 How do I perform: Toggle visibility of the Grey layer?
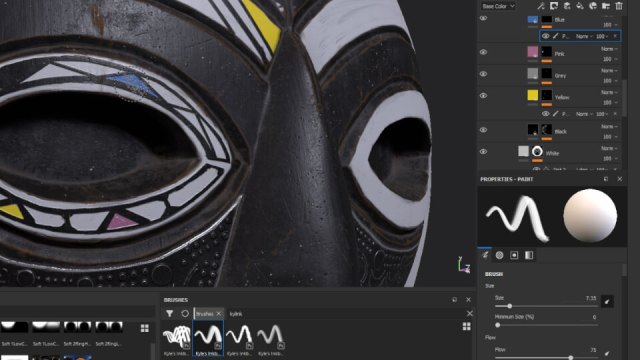point(483,74)
